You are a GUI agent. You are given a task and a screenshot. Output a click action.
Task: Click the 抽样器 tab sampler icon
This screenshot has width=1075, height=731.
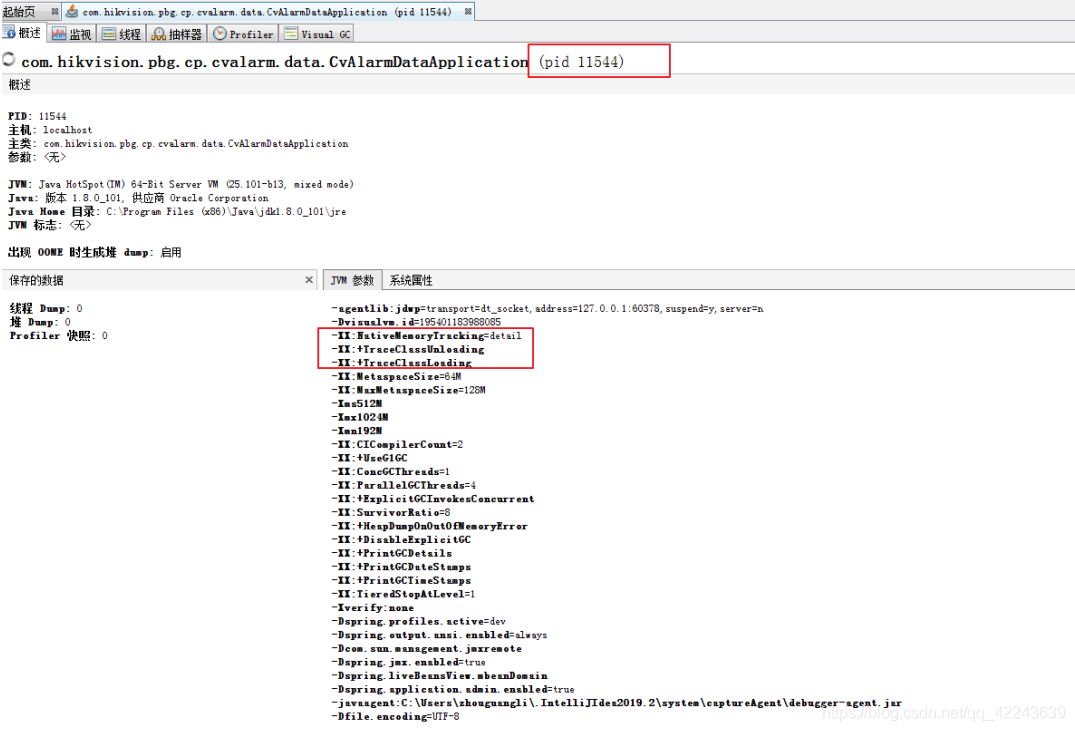tap(158, 34)
